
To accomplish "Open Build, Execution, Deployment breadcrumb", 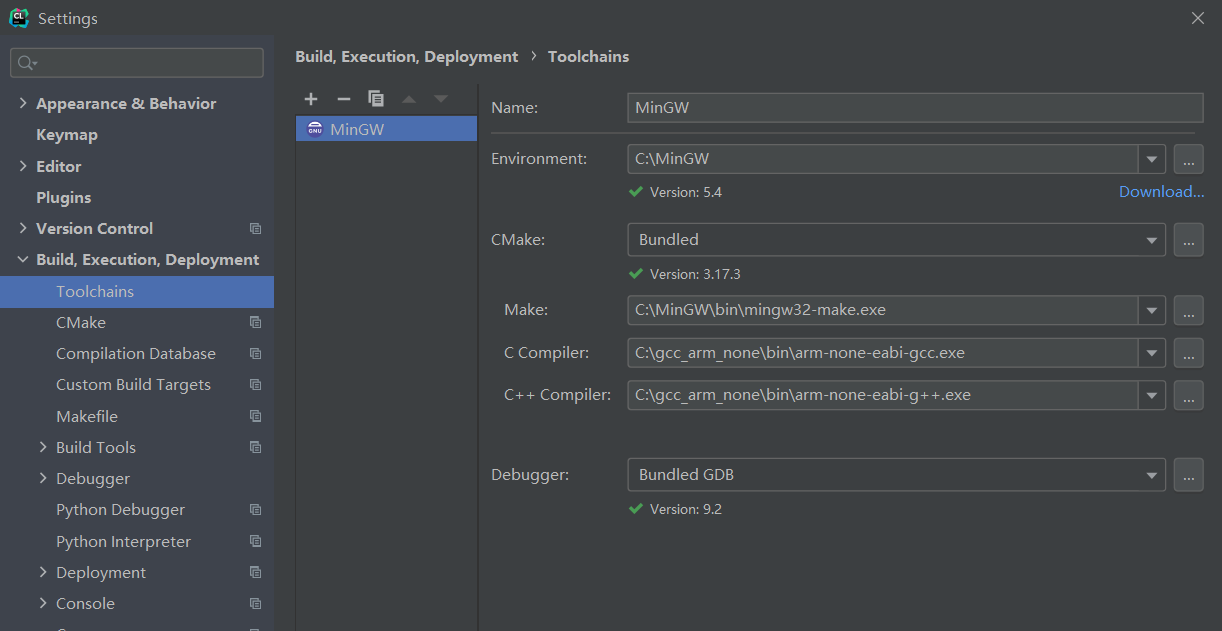I will point(406,56).
